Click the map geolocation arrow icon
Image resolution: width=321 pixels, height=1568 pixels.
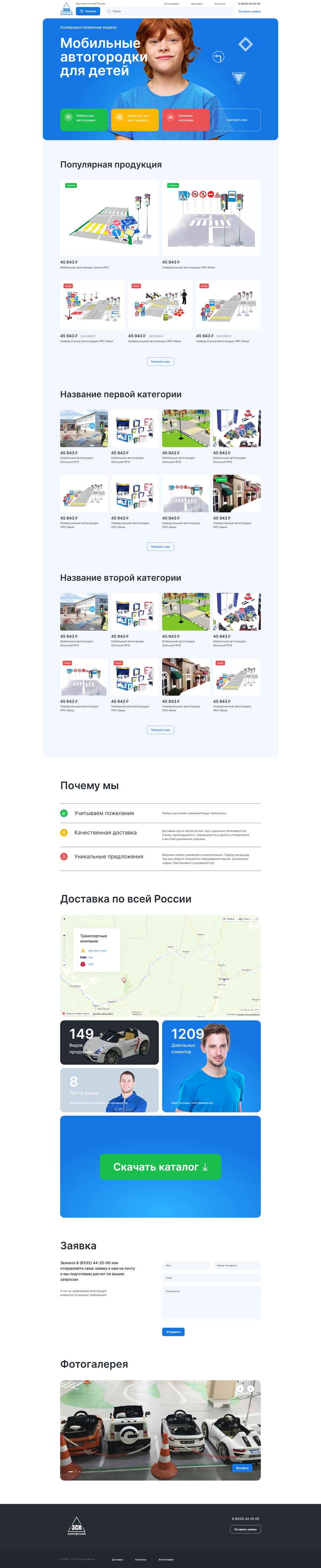pyautogui.click(x=64, y=919)
